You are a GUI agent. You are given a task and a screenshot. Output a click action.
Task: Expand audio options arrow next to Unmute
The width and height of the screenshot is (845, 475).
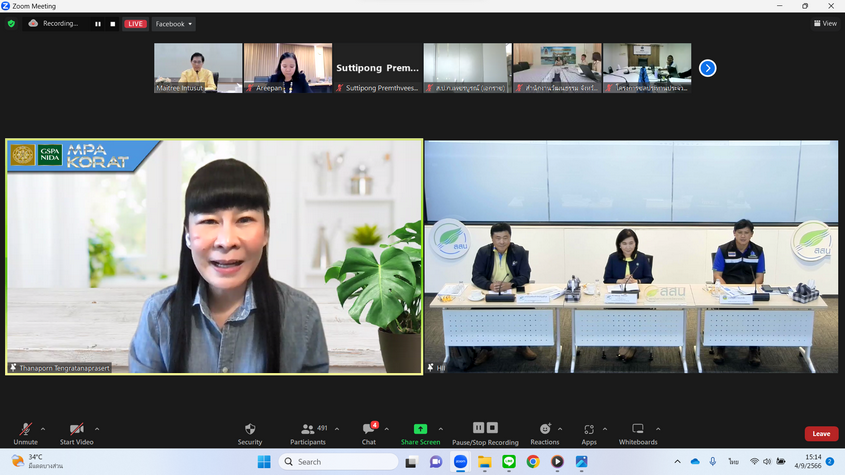(45, 429)
